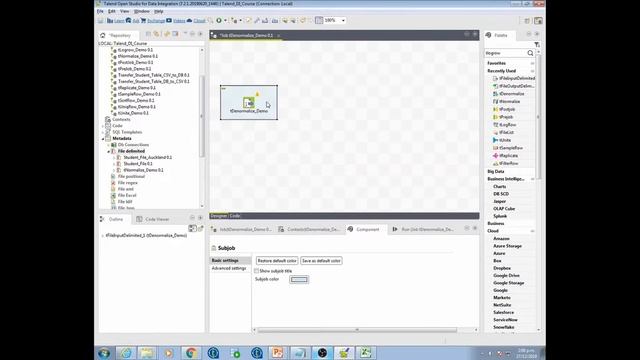This screenshot has height=360, width=640.
Task: Click the Palette search magnifier icon
Action: tap(530, 53)
